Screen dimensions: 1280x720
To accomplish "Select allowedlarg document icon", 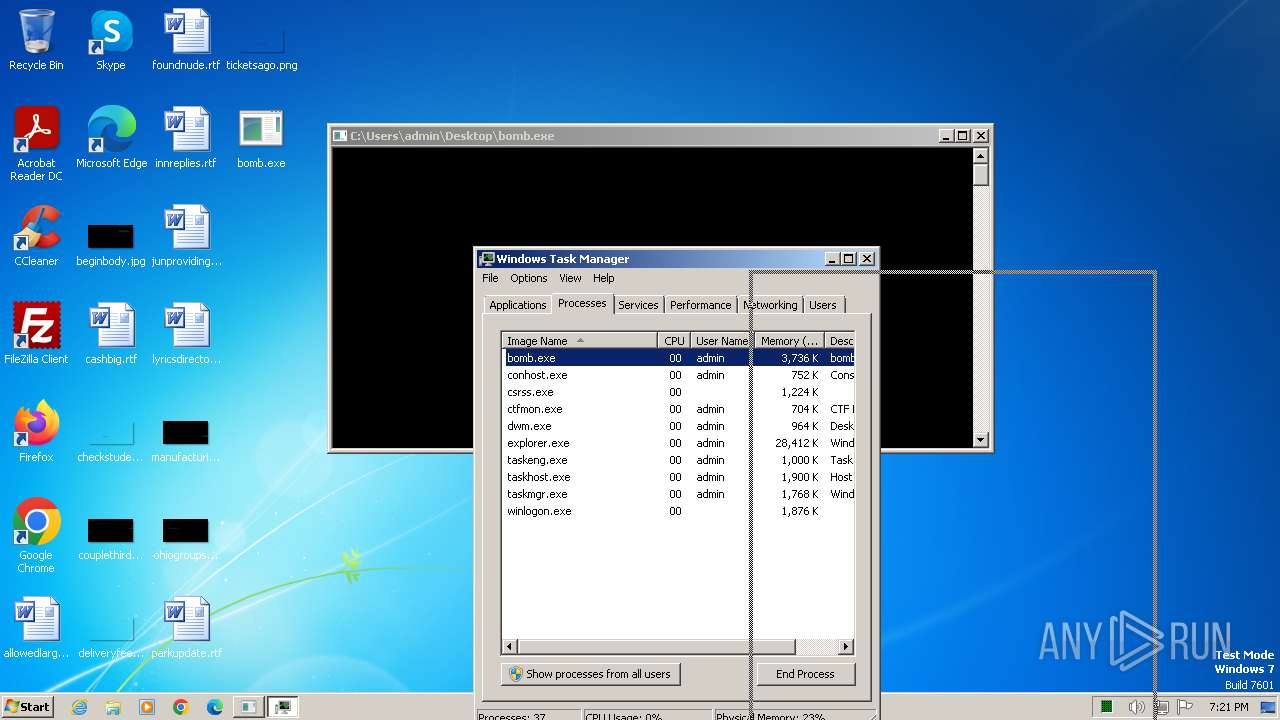I will 36,628.
